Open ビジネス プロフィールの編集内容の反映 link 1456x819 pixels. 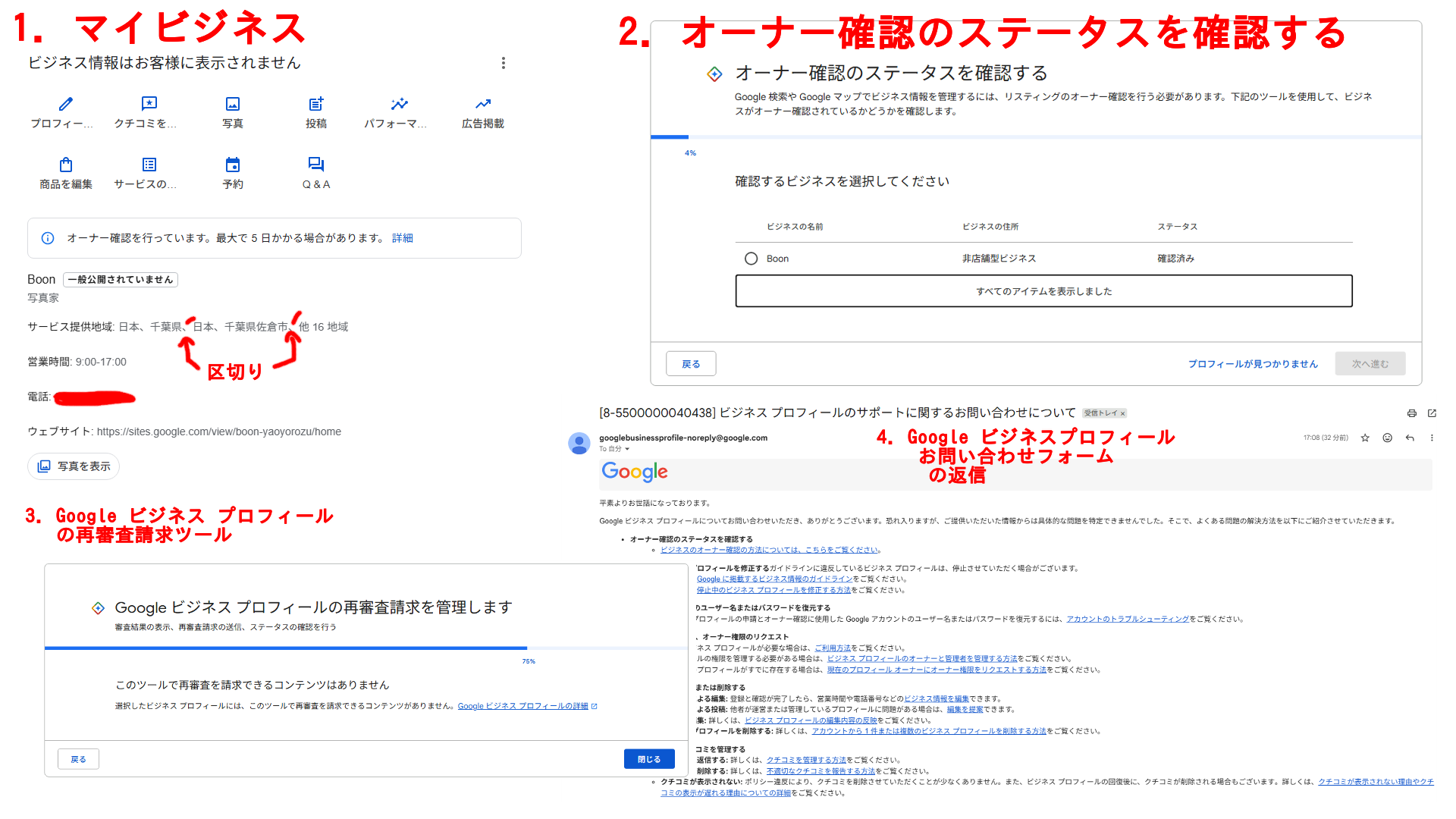point(811,720)
